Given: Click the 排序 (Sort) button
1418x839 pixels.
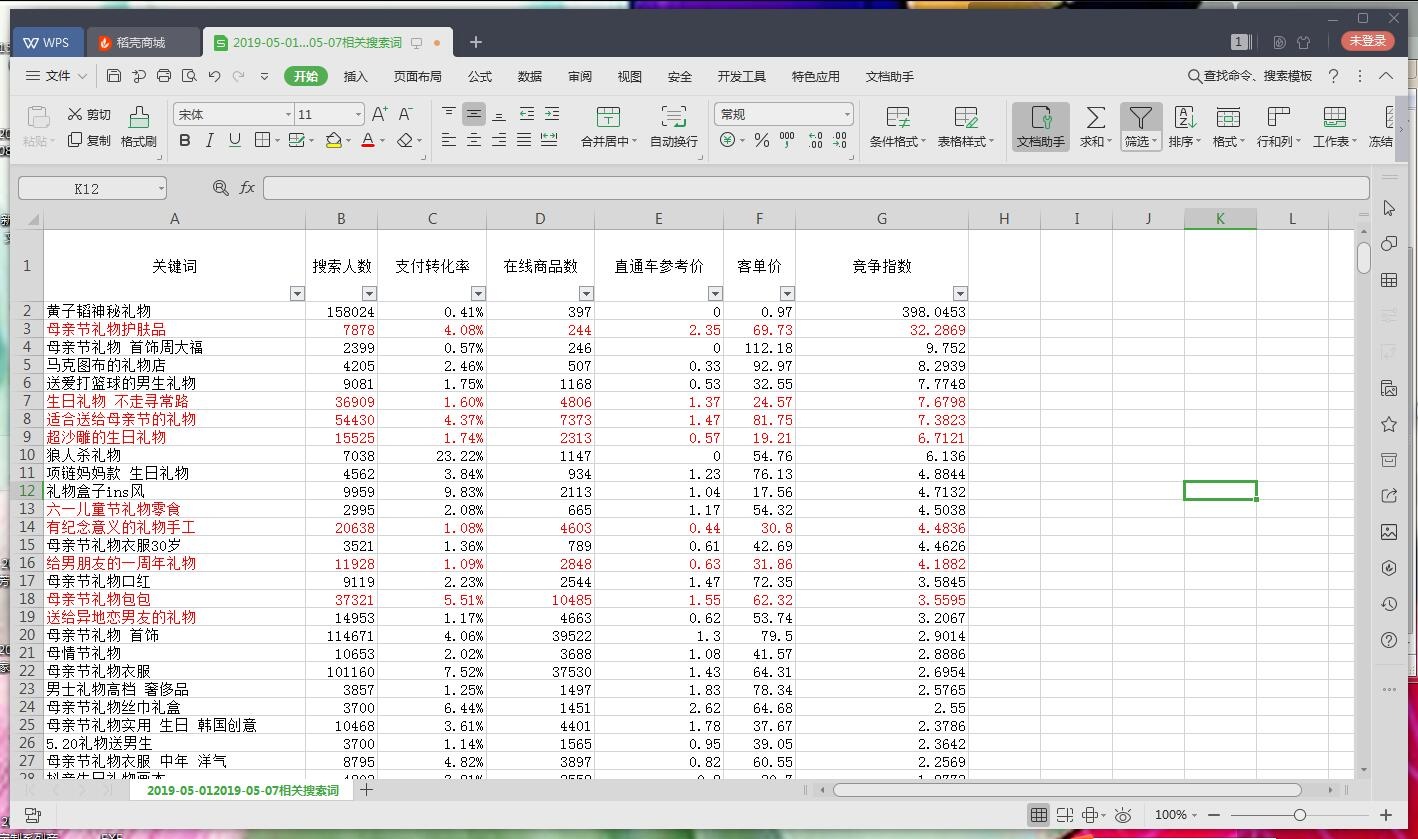Looking at the screenshot, I should pos(1185,127).
